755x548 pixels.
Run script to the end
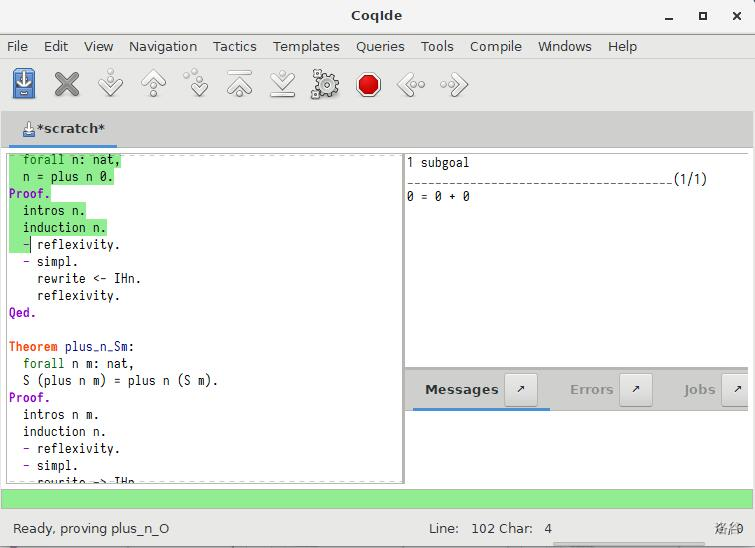282,84
